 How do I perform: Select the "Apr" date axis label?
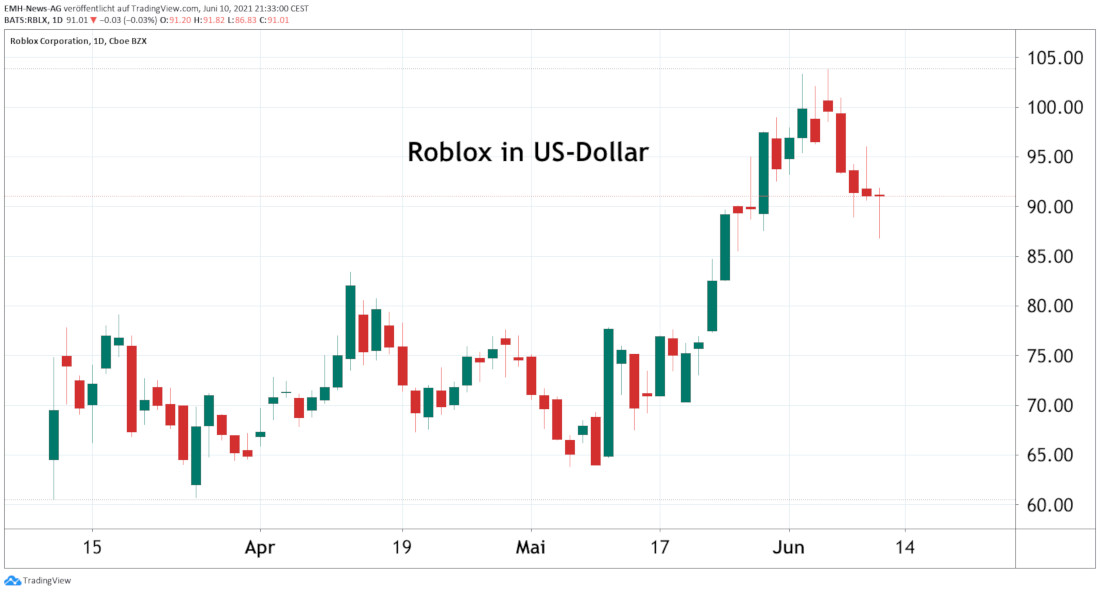tap(260, 548)
